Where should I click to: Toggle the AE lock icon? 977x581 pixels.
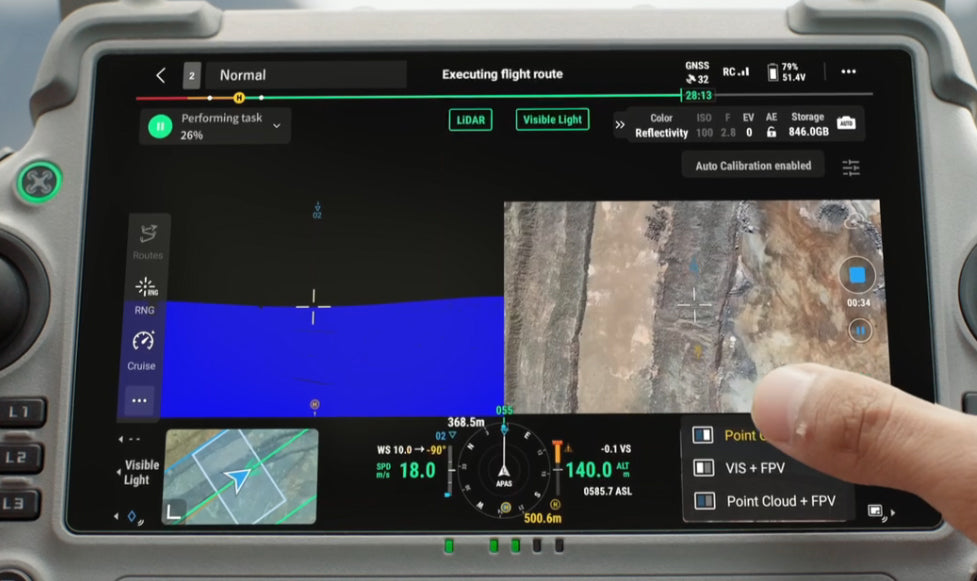pyautogui.click(x=771, y=132)
